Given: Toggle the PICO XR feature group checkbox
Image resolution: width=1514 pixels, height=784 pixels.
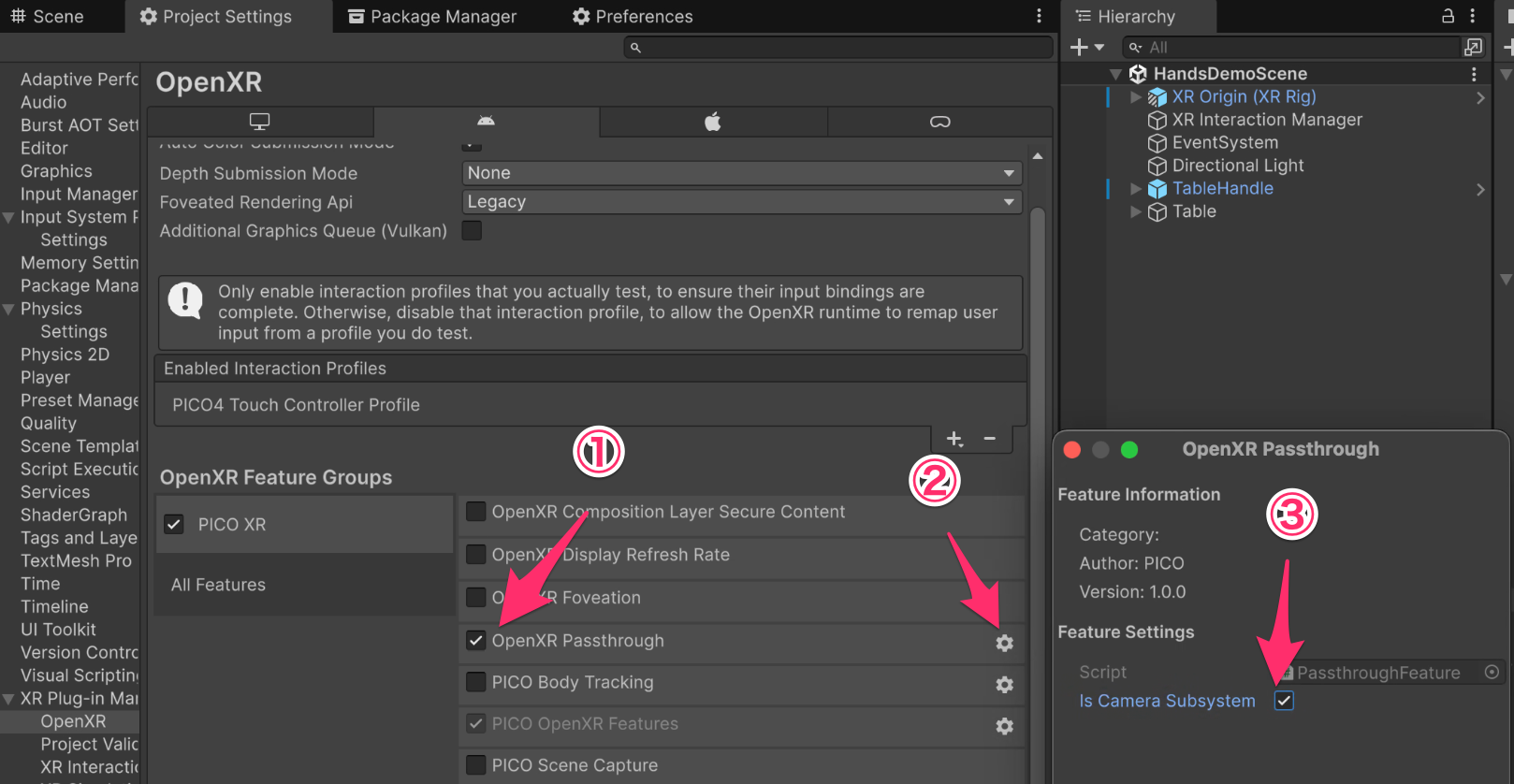Looking at the screenshot, I should point(174,524).
